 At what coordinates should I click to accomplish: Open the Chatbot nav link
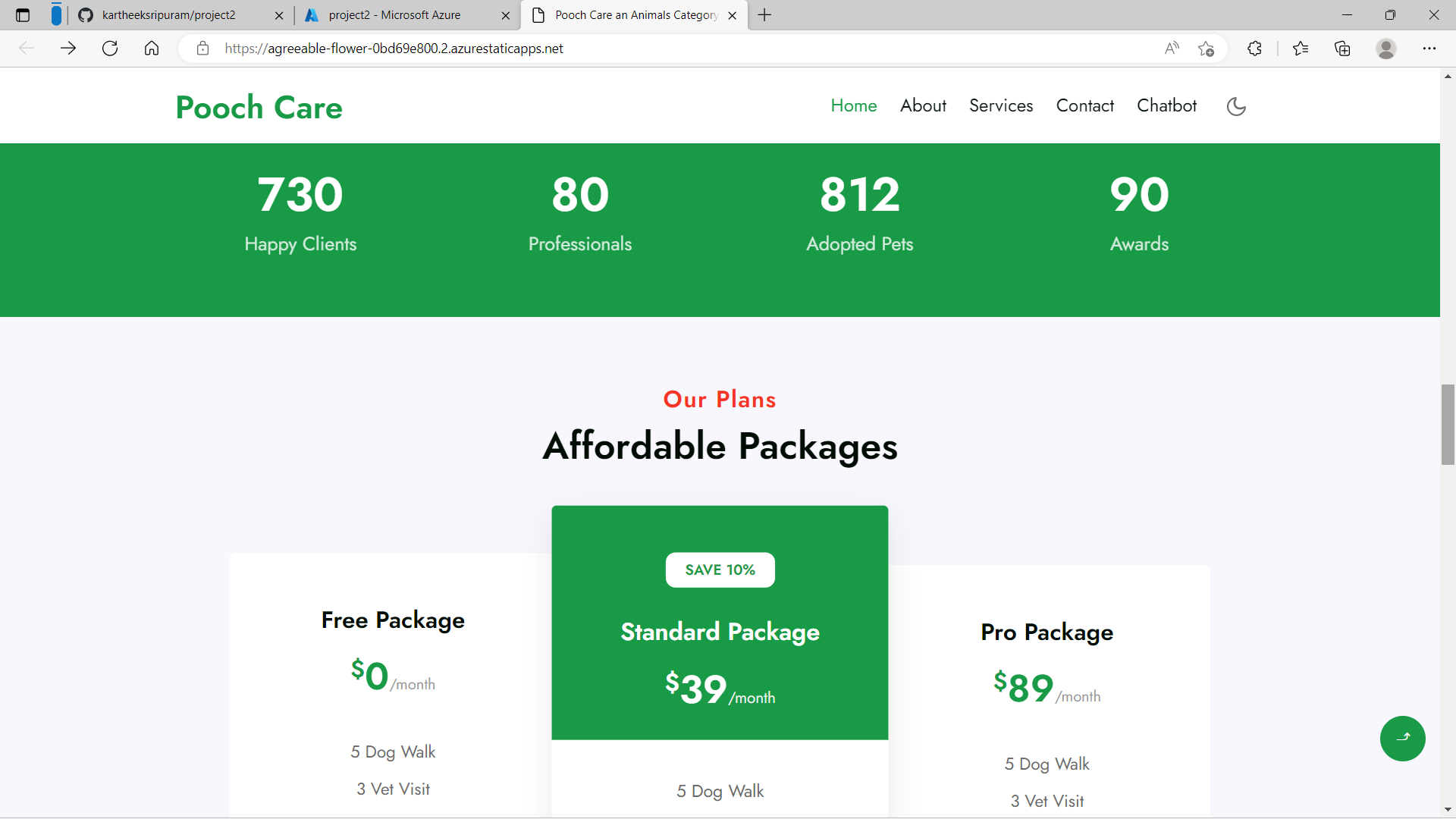(x=1166, y=105)
